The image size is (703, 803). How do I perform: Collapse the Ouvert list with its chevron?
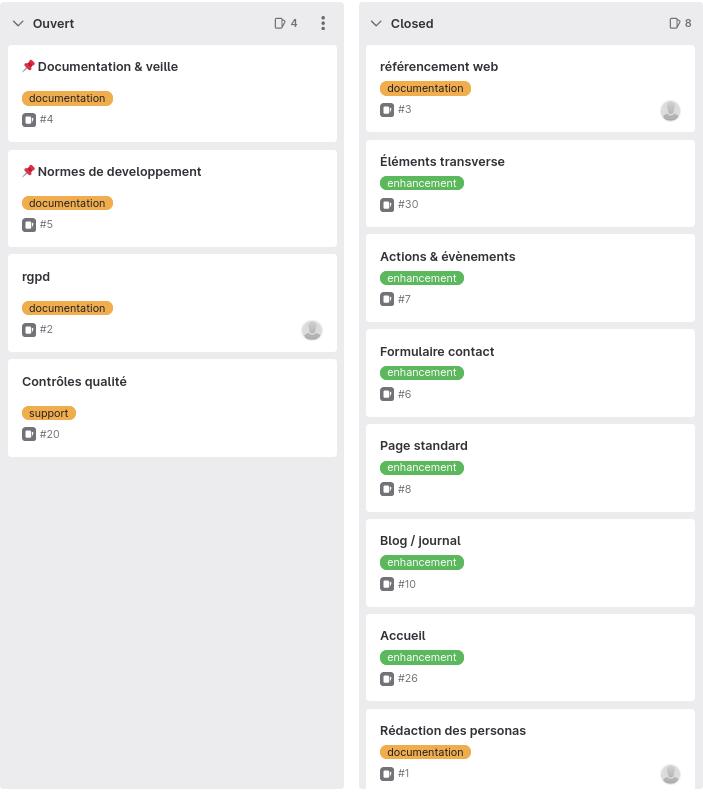(x=18, y=23)
